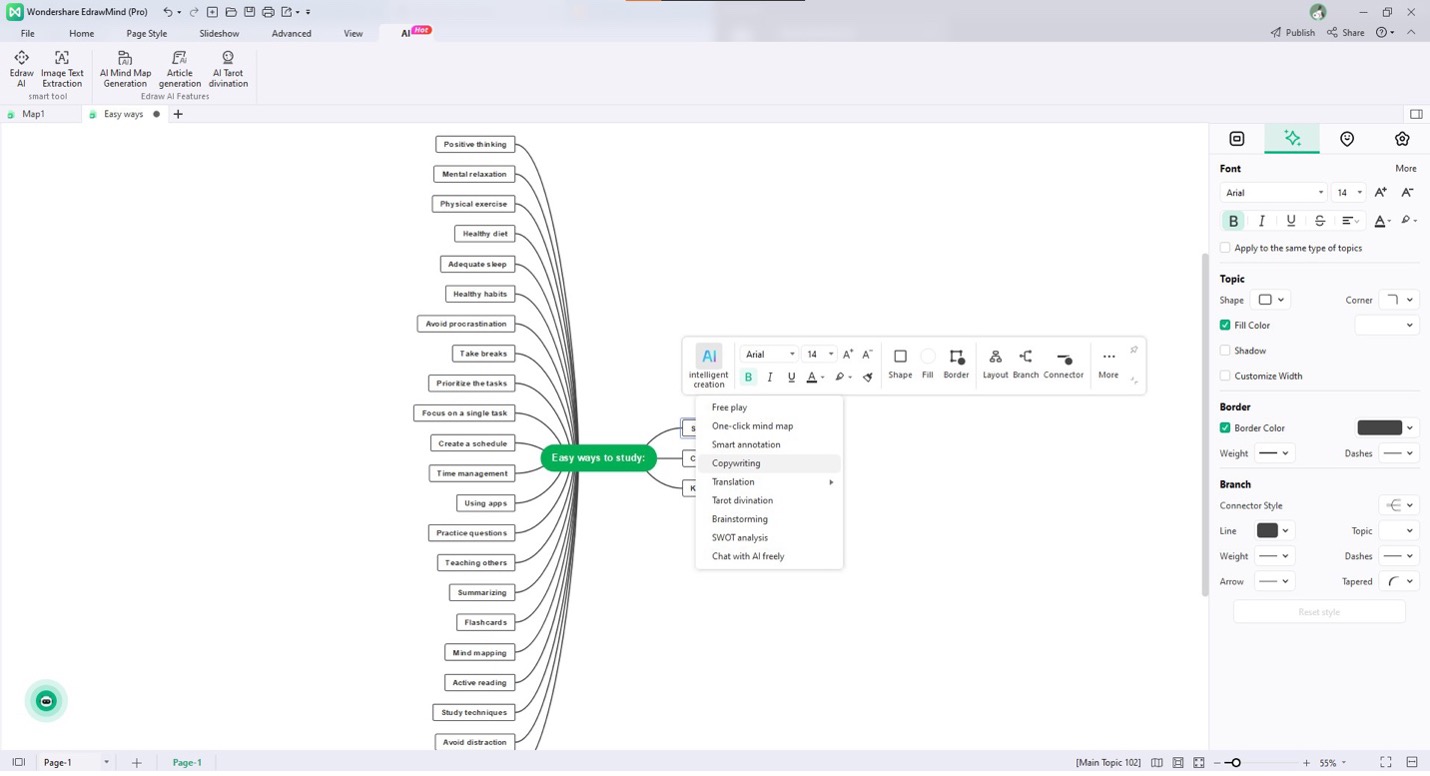Open Shape options in floating toolbar
Viewport: 1430px width, 776px height.
[x=900, y=364]
